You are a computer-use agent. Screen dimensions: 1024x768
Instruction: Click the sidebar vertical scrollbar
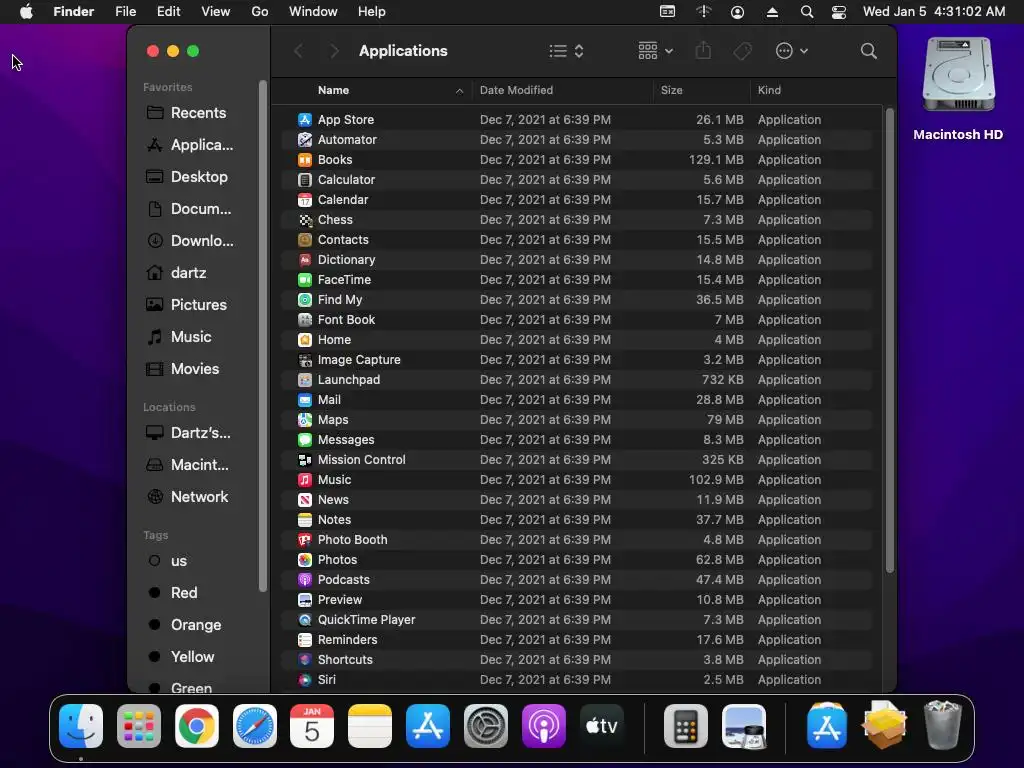pyautogui.click(x=263, y=336)
